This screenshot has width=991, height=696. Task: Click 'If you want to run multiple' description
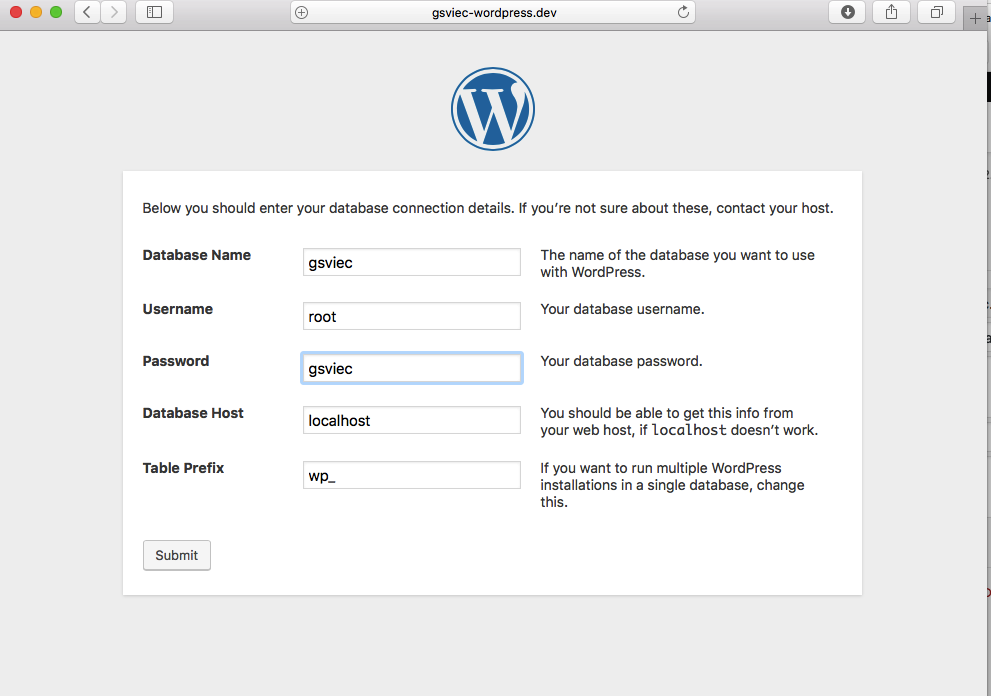click(x=672, y=485)
